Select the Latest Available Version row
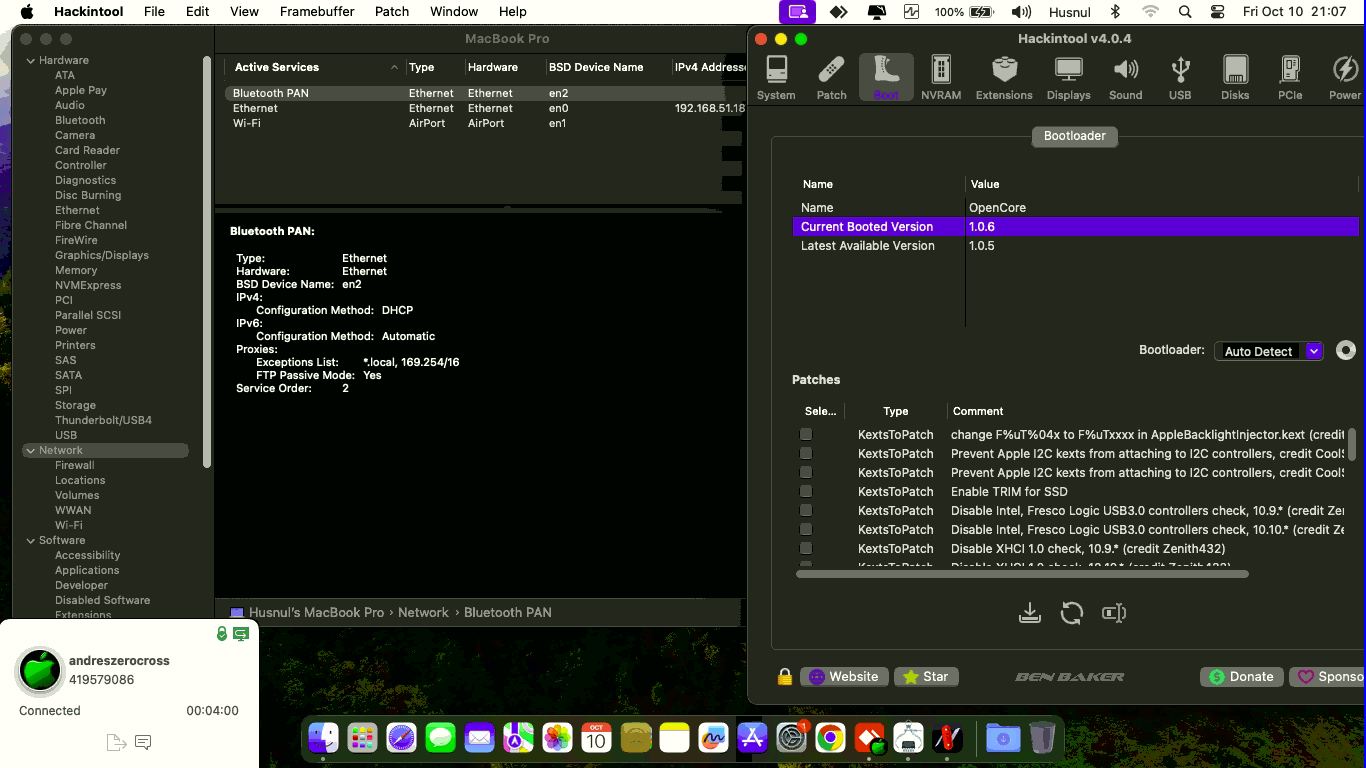 (x=1075, y=246)
